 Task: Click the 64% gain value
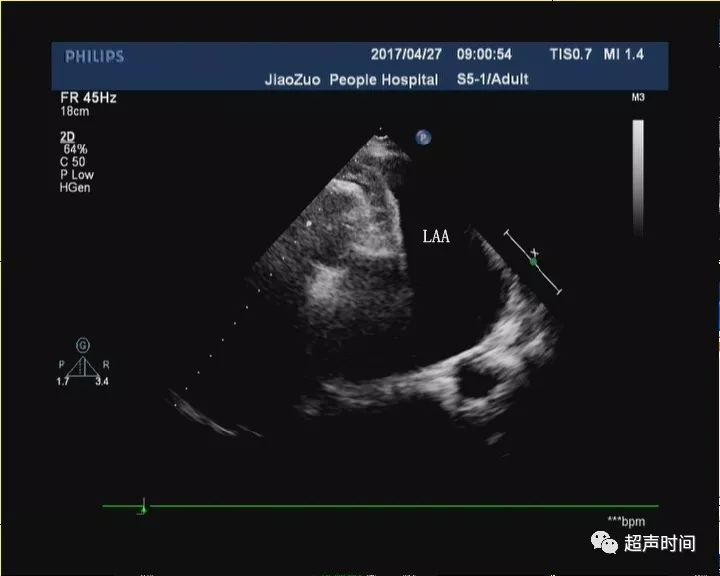[x=75, y=149]
